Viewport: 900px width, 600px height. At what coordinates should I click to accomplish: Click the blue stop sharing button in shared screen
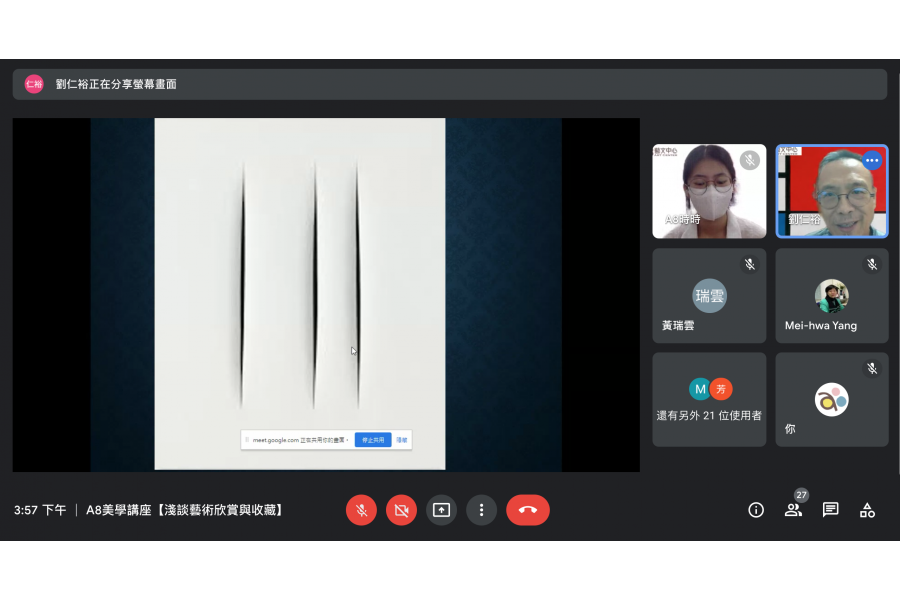tap(373, 440)
